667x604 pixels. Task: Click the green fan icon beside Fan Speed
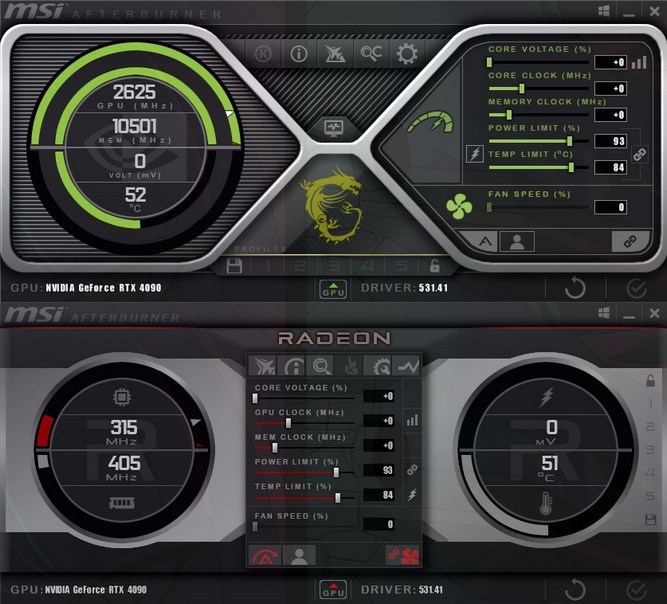click(x=459, y=207)
